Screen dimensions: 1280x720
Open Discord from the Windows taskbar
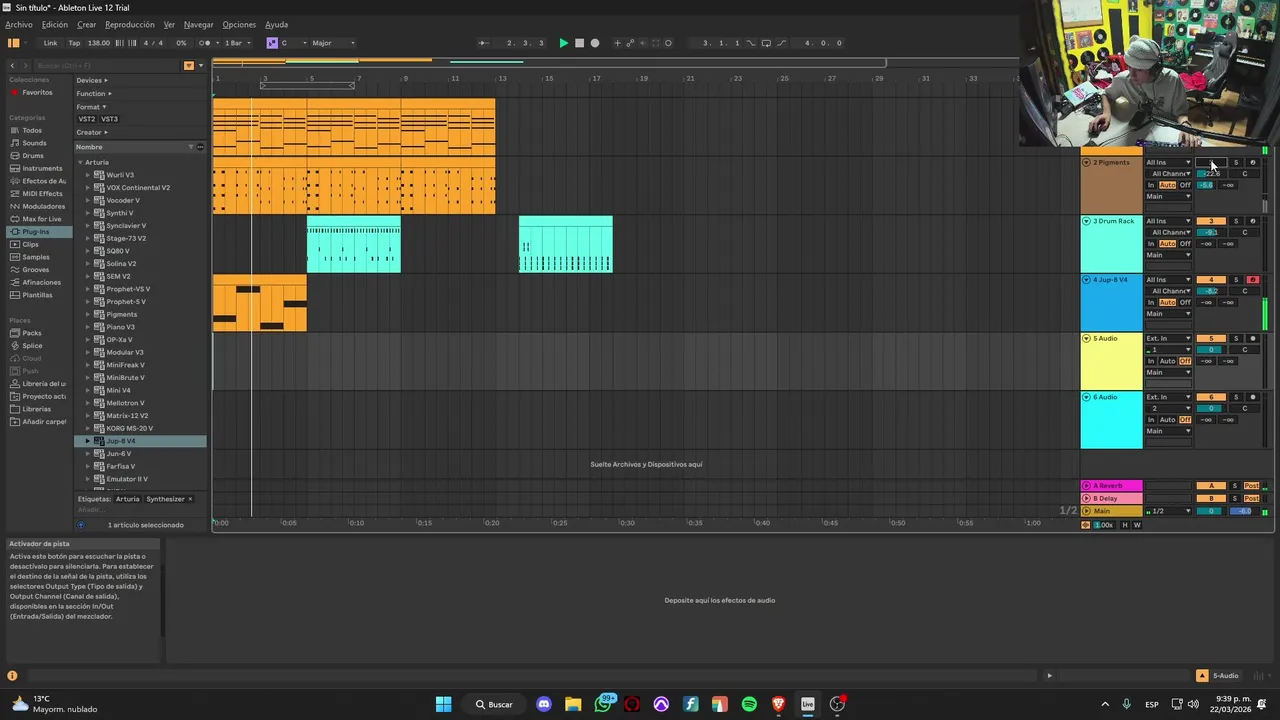tap(544, 704)
